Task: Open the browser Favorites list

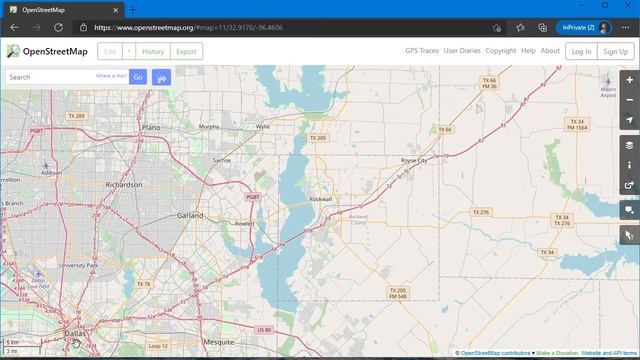Action: [x=520, y=28]
